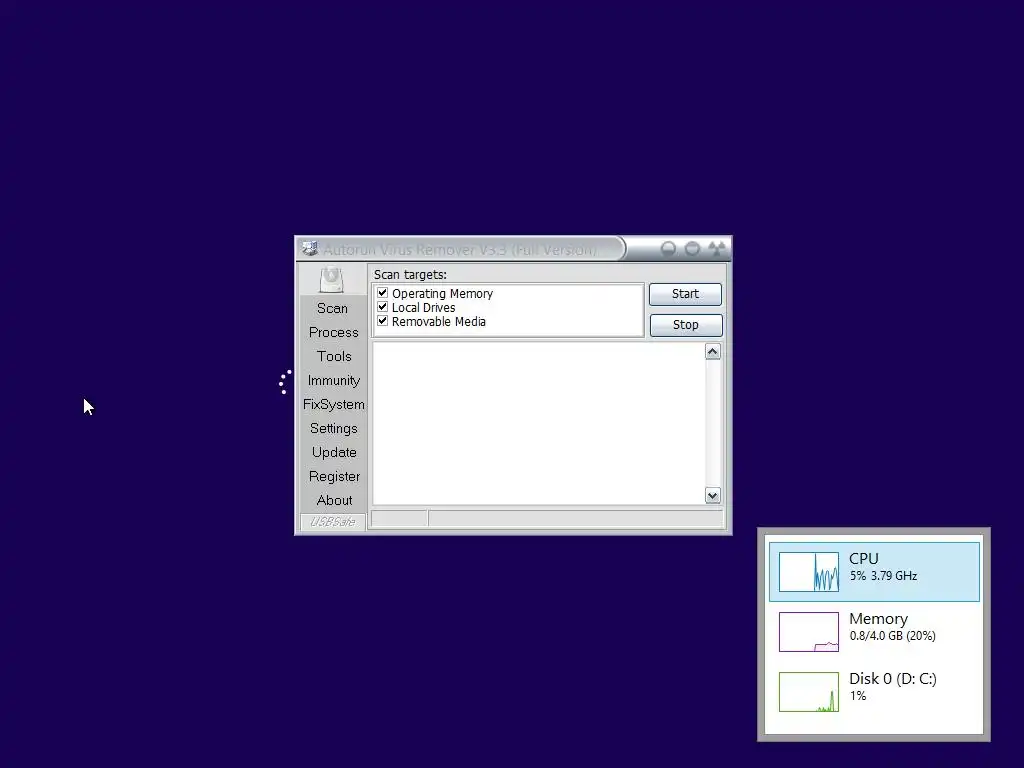Disable Removable Media scanning

coord(383,321)
